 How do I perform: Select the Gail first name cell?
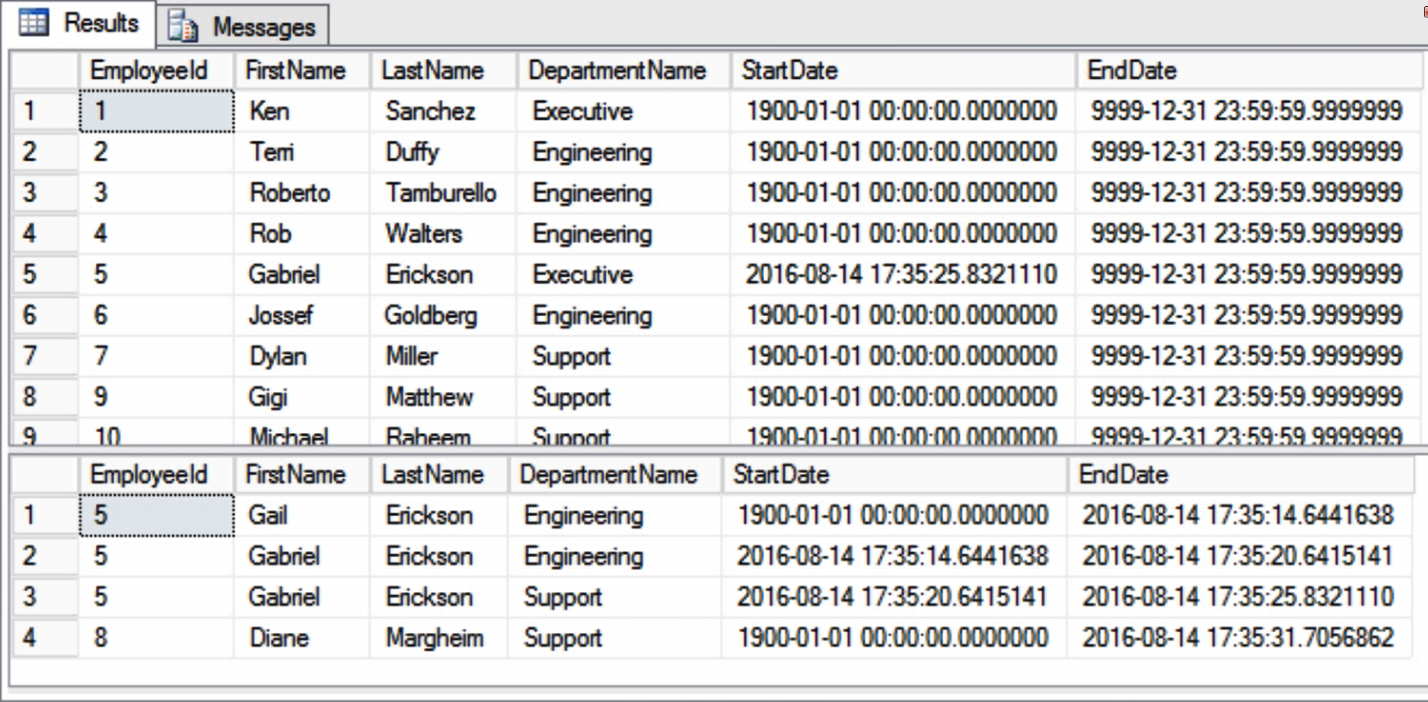tap(301, 515)
